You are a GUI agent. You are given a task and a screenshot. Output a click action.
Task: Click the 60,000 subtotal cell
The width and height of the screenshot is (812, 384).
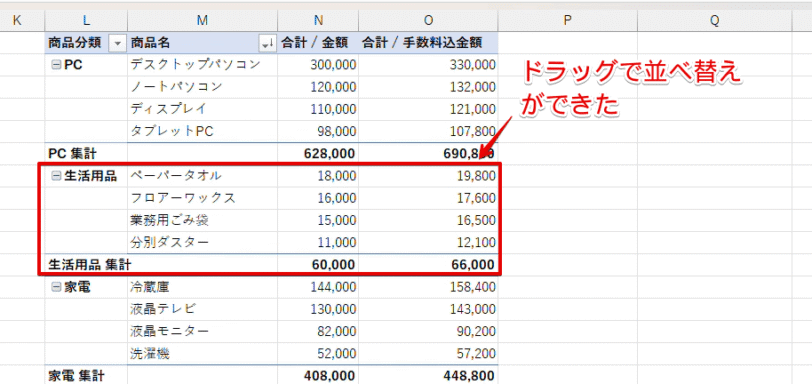[318, 265]
